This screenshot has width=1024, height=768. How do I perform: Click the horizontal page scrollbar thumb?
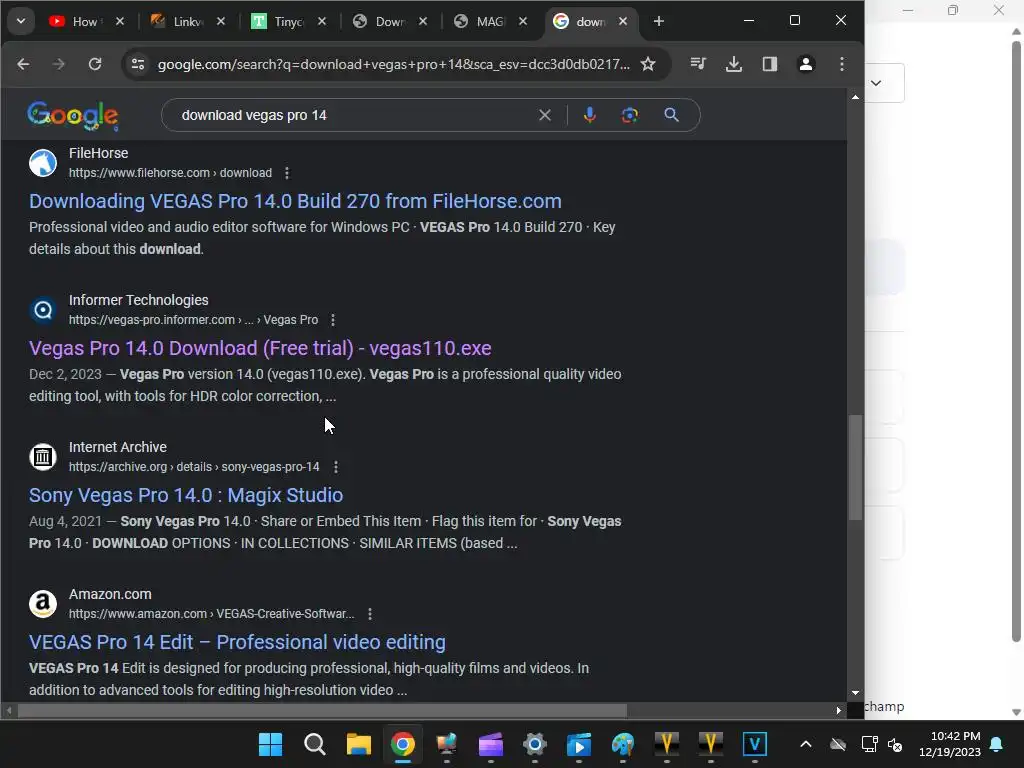323,711
